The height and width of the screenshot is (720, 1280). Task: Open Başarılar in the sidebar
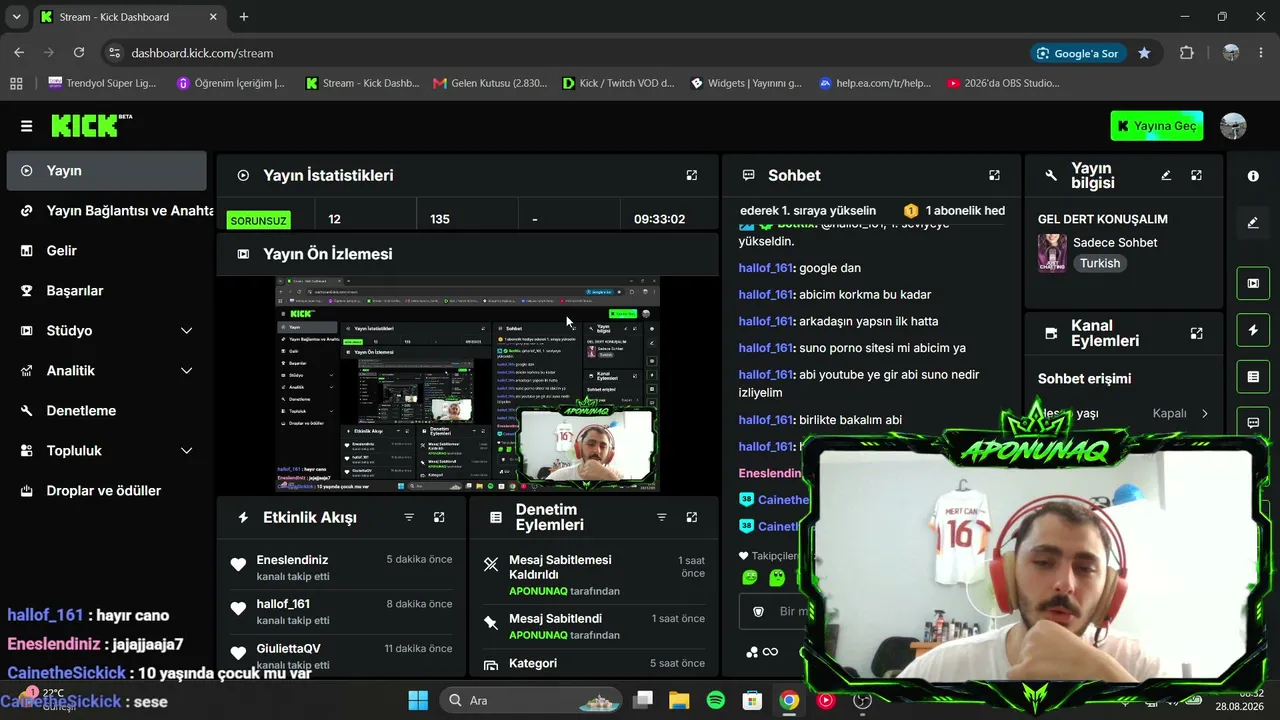pyautogui.click(x=106, y=291)
